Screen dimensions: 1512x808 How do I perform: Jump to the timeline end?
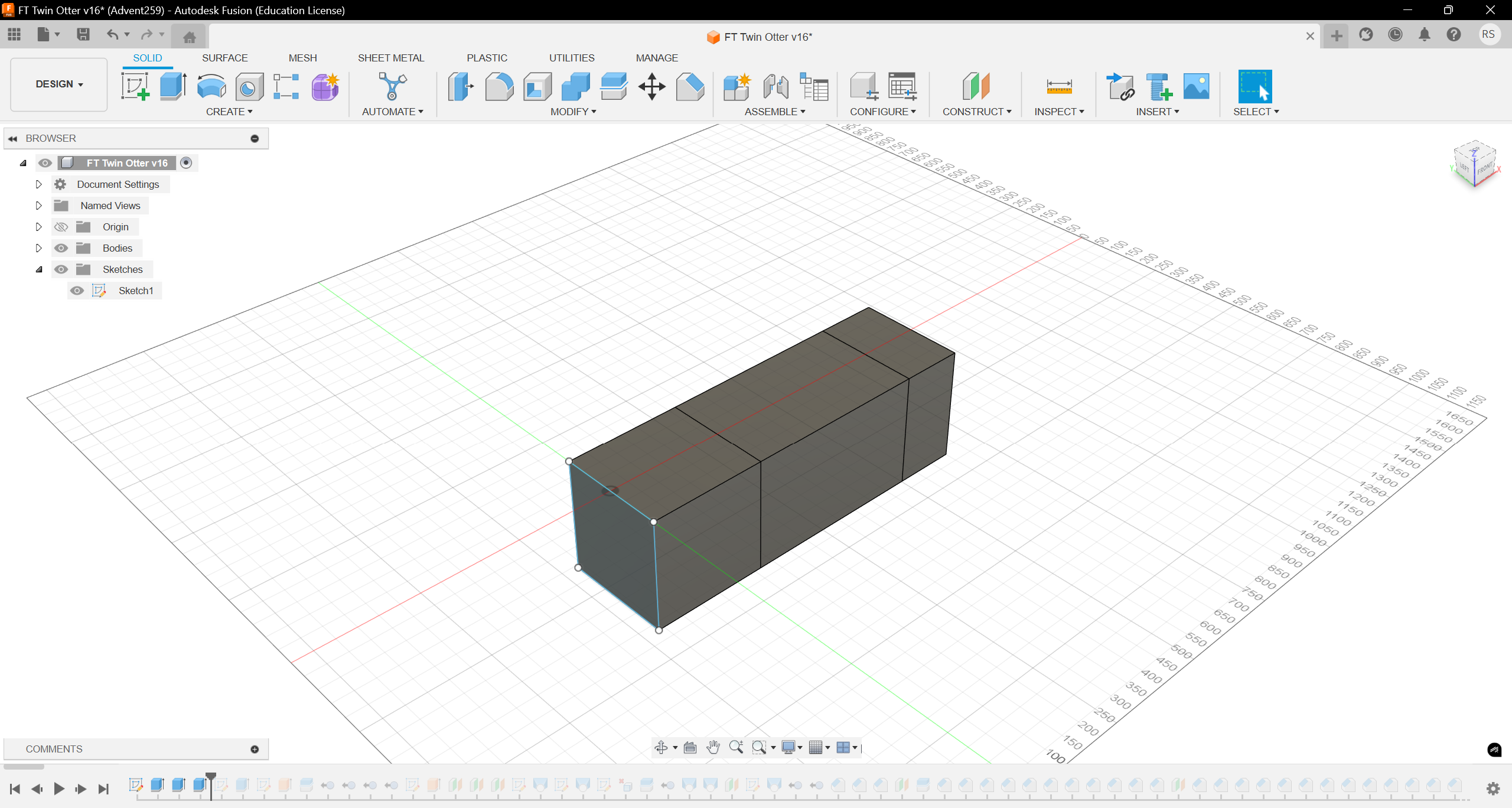coord(103,789)
